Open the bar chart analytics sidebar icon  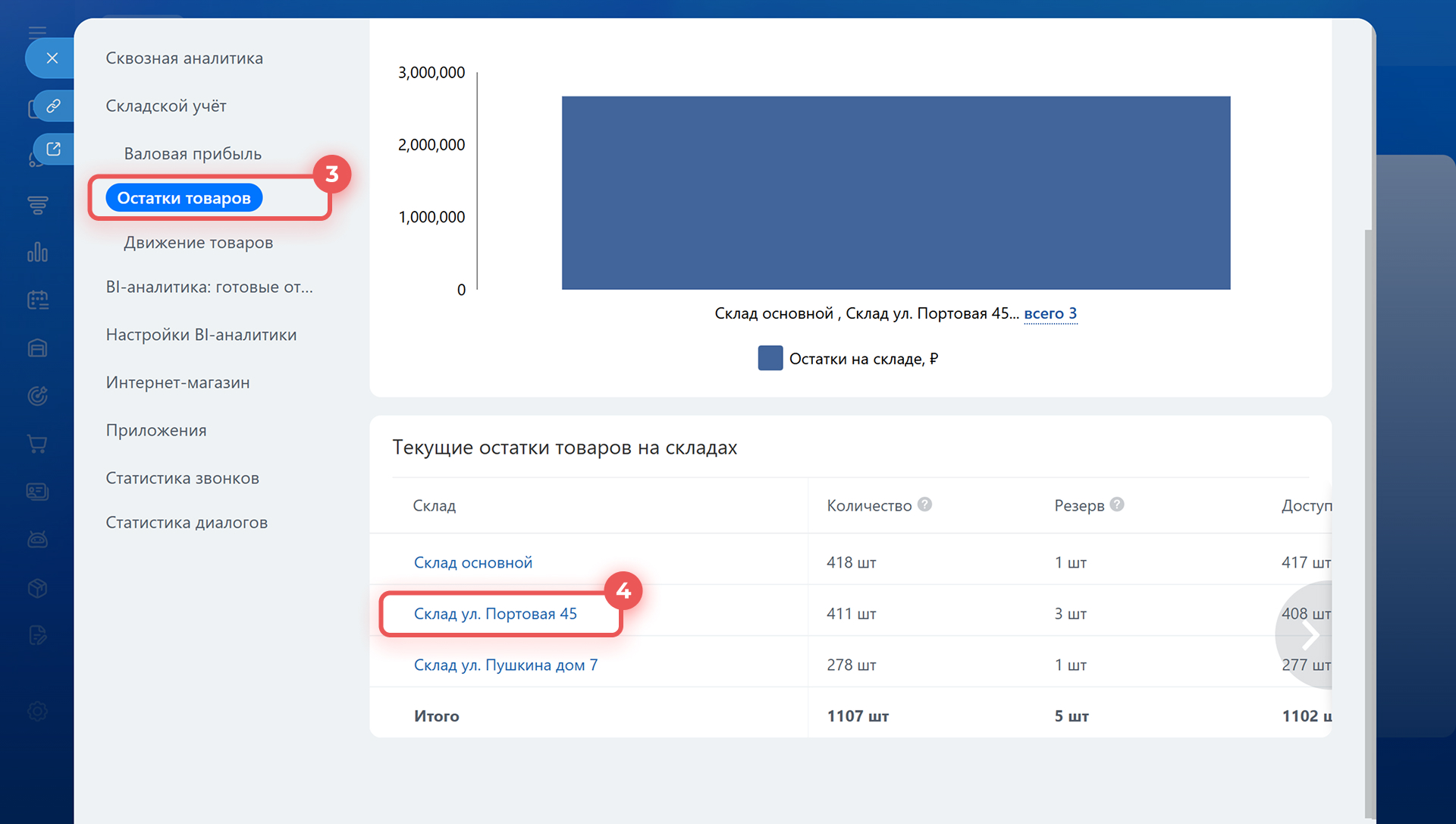(37, 253)
